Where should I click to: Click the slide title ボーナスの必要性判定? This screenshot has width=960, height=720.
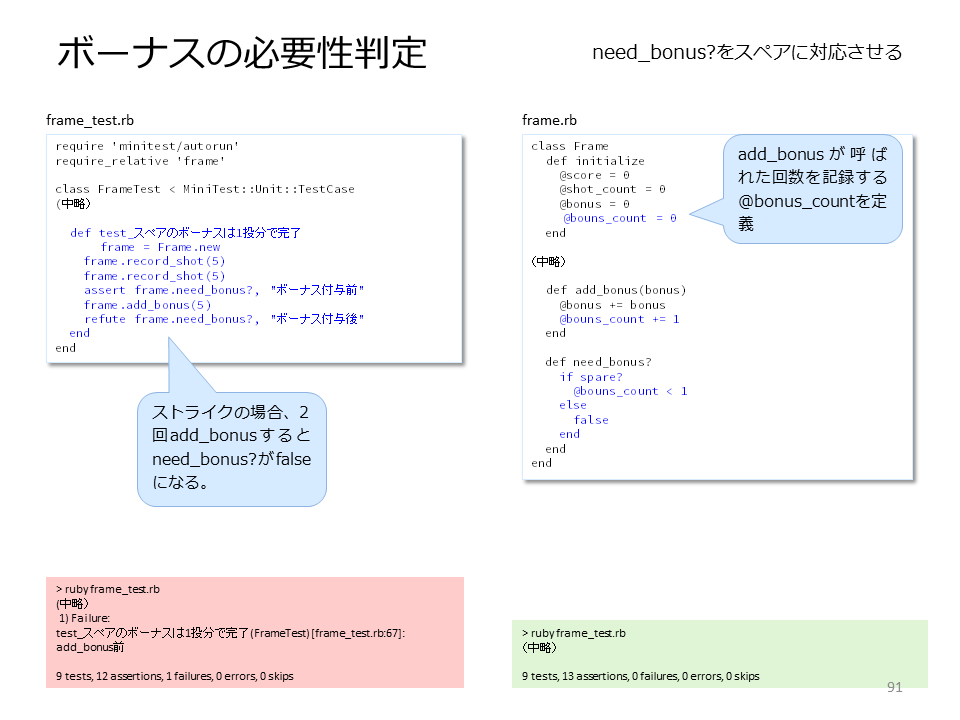pyautogui.click(x=242, y=52)
